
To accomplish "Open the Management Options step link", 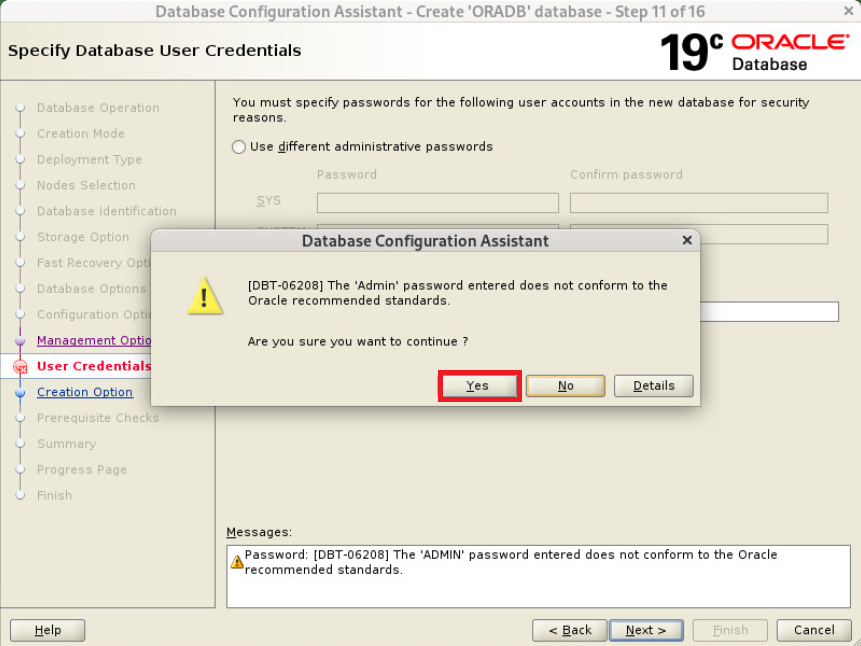I will click(x=93, y=341).
